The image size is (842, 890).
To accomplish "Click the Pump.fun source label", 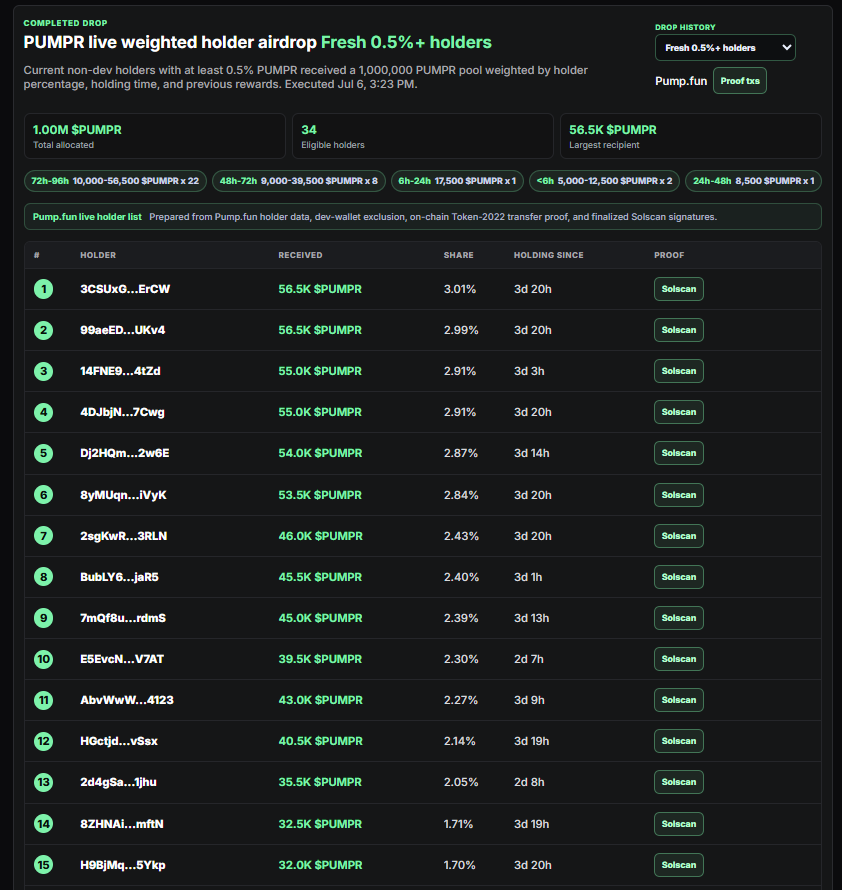I will point(681,81).
